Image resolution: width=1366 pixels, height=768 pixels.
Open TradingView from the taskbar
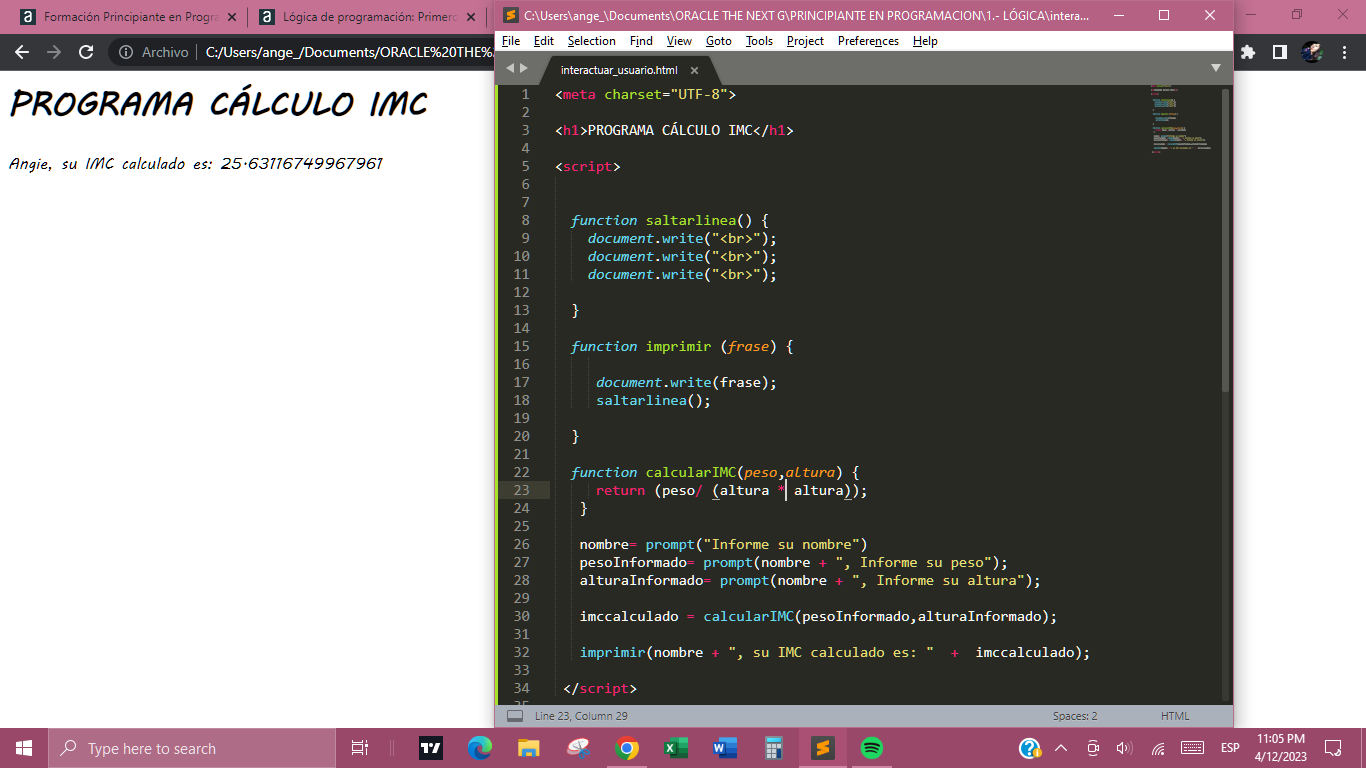[x=430, y=748]
